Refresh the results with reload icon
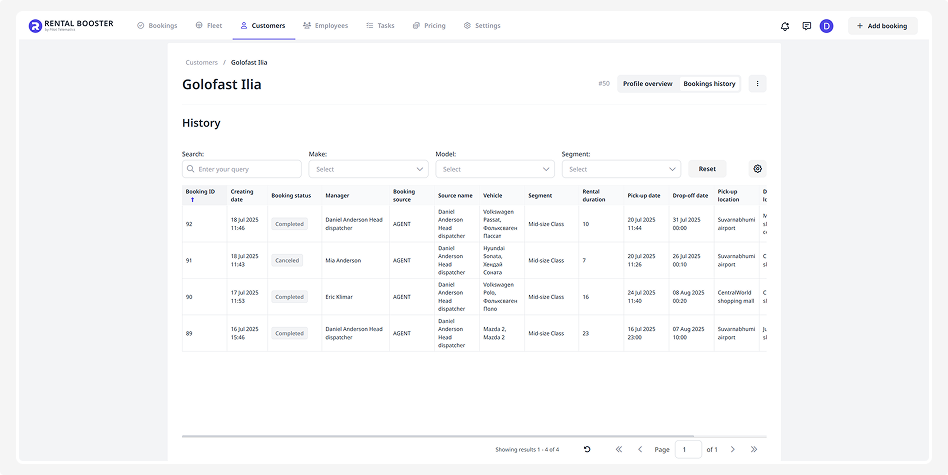 click(587, 450)
